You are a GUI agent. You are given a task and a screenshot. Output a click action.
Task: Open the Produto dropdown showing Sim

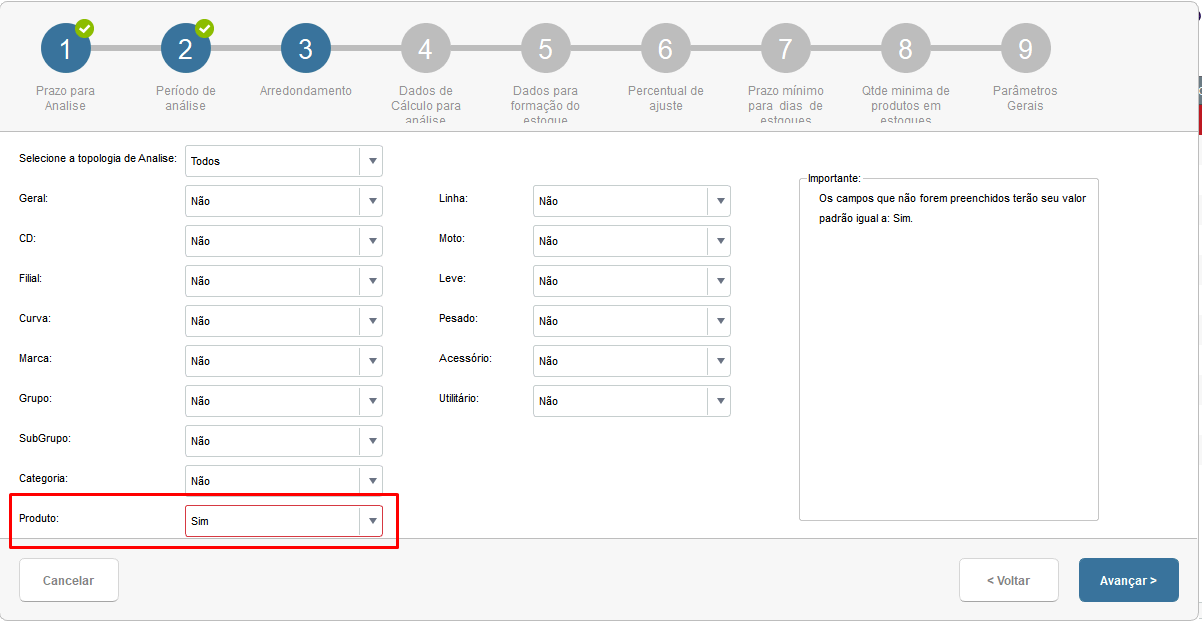[284, 521]
